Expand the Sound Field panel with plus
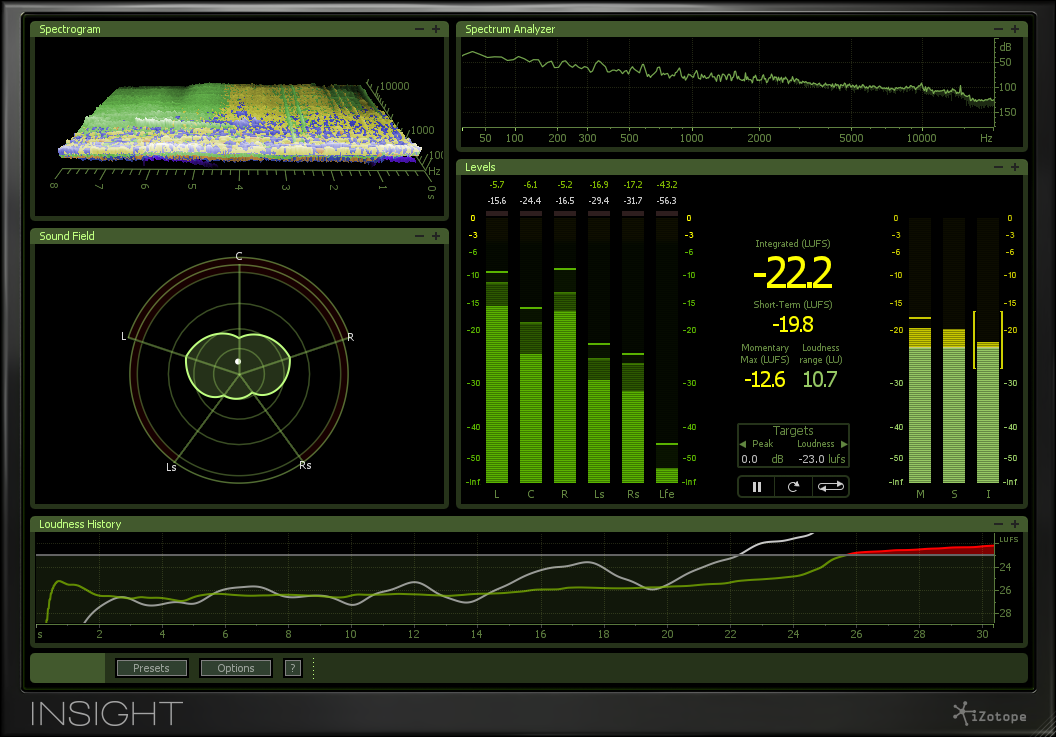Screen dimensions: 1056x737 click(x=435, y=237)
